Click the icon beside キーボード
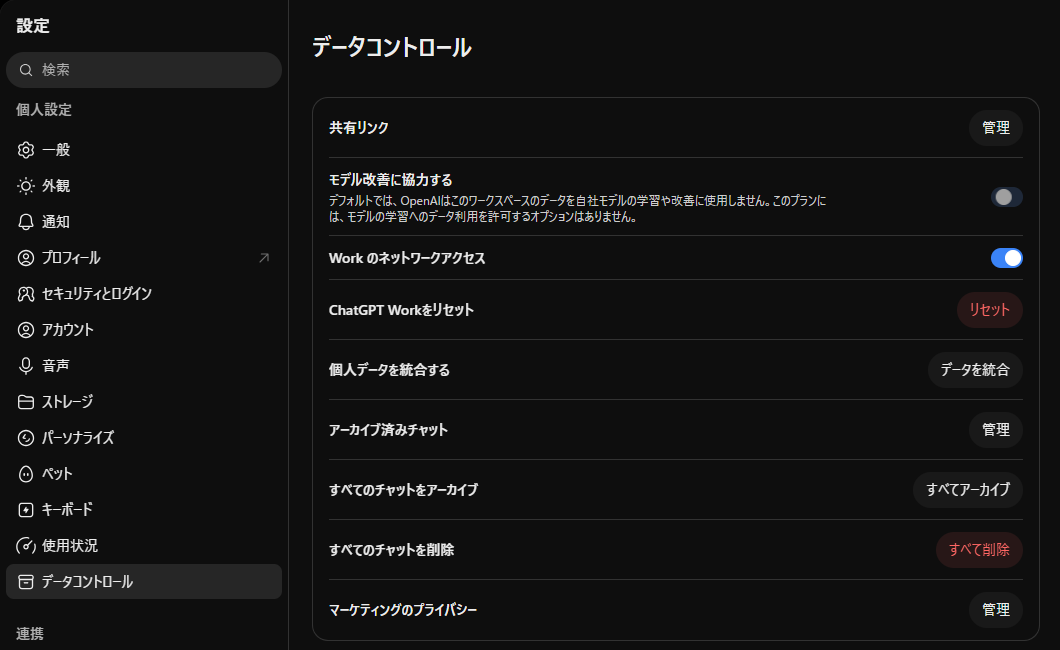Screen dimensions: 1060x650 point(26,509)
